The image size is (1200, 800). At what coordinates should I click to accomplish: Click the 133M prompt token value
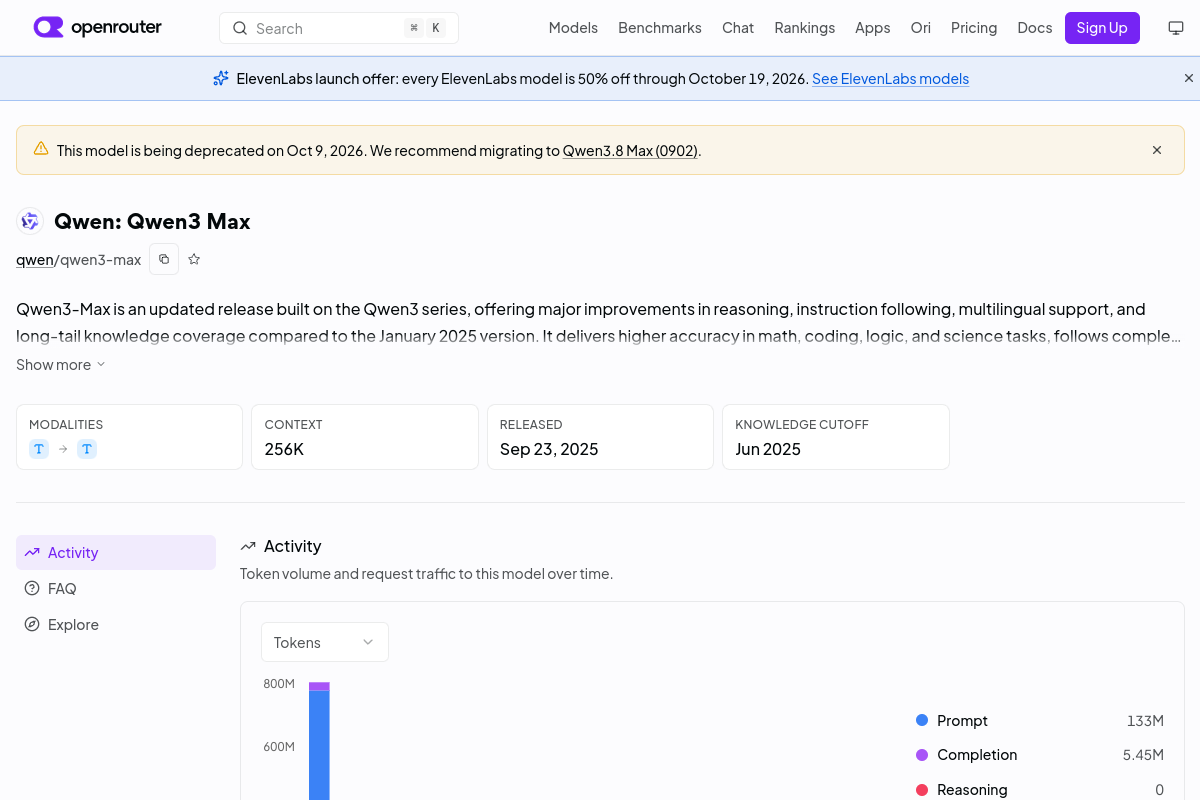[1145, 720]
